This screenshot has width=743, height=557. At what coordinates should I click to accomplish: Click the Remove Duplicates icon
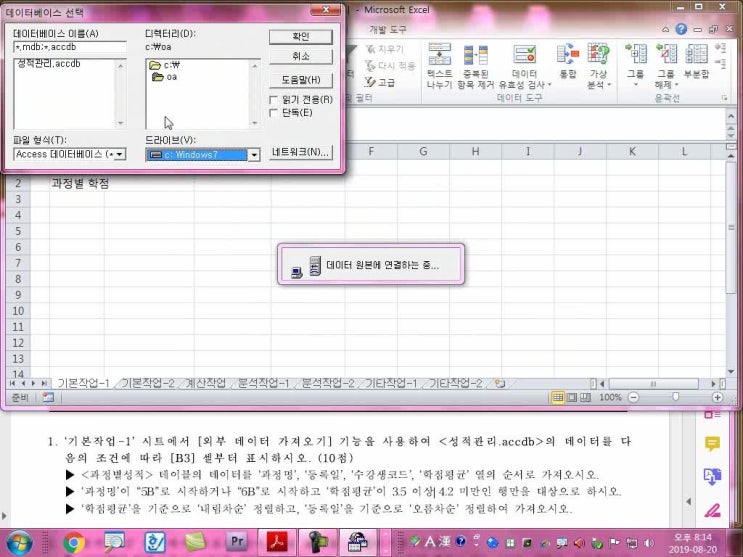point(476,54)
